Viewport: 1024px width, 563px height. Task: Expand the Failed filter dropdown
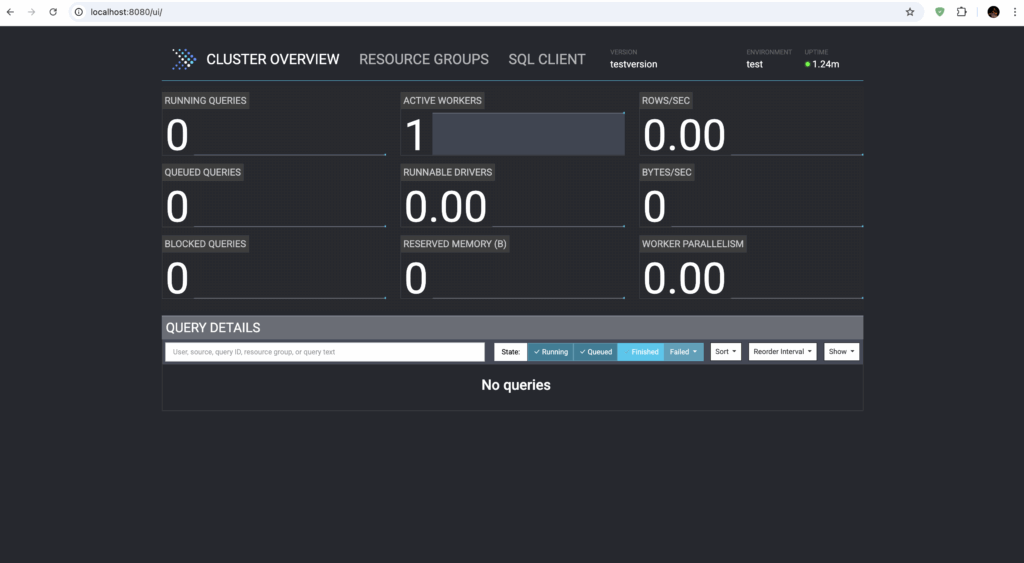click(684, 352)
